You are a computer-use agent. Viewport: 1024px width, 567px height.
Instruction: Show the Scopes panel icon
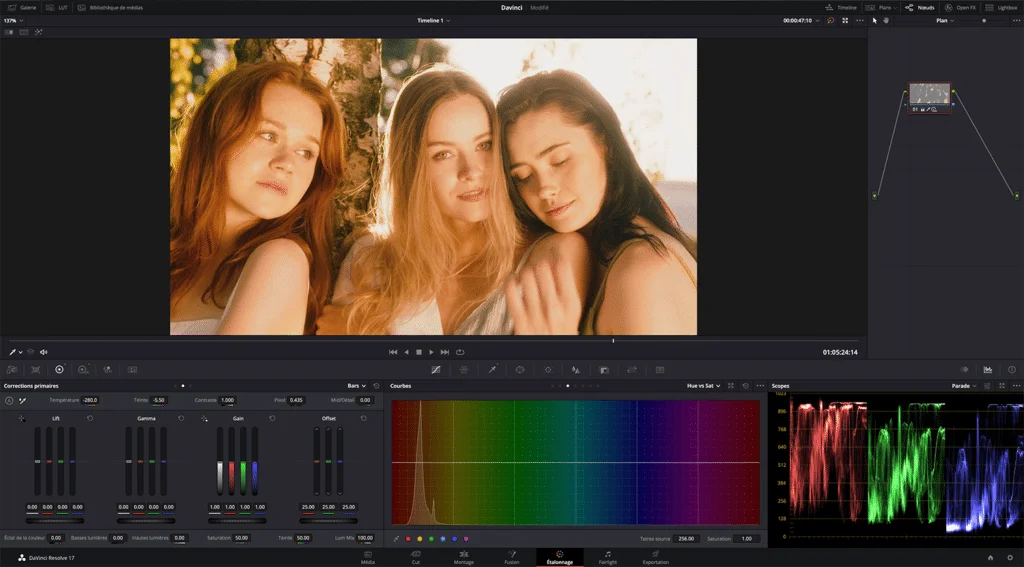click(x=987, y=370)
